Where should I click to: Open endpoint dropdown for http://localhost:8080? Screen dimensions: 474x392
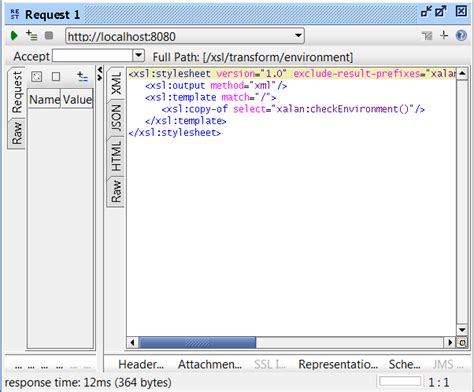pos(298,35)
